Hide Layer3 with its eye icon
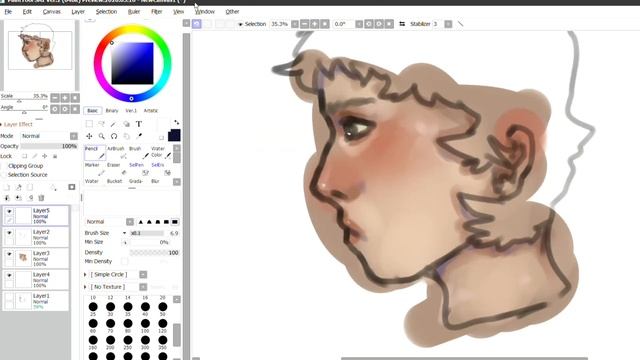 coord(9,254)
